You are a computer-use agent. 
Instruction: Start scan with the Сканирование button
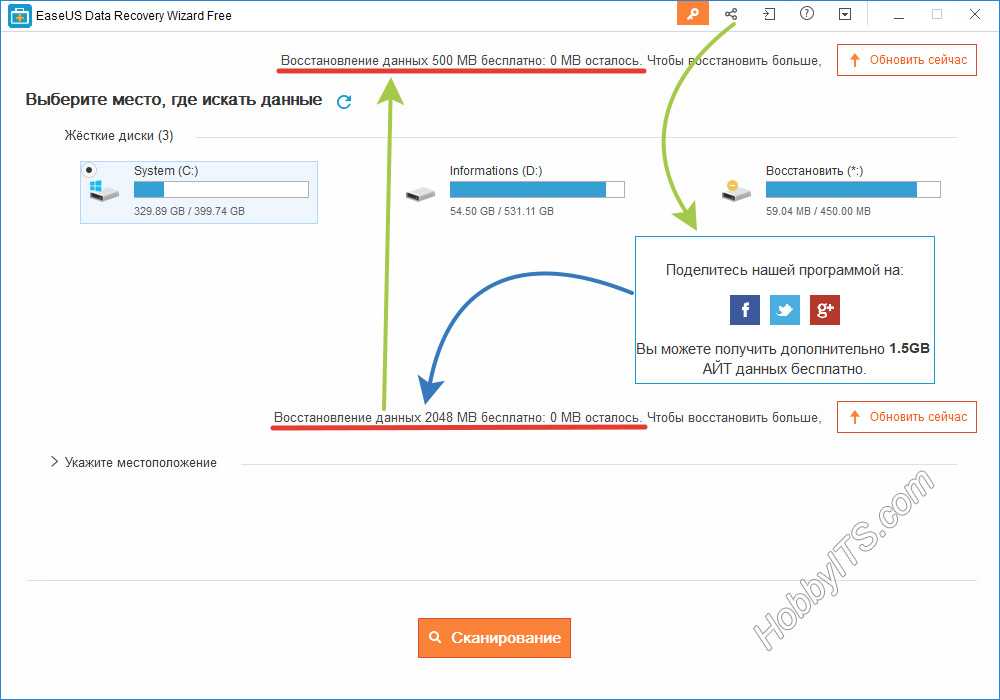[494, 638]
